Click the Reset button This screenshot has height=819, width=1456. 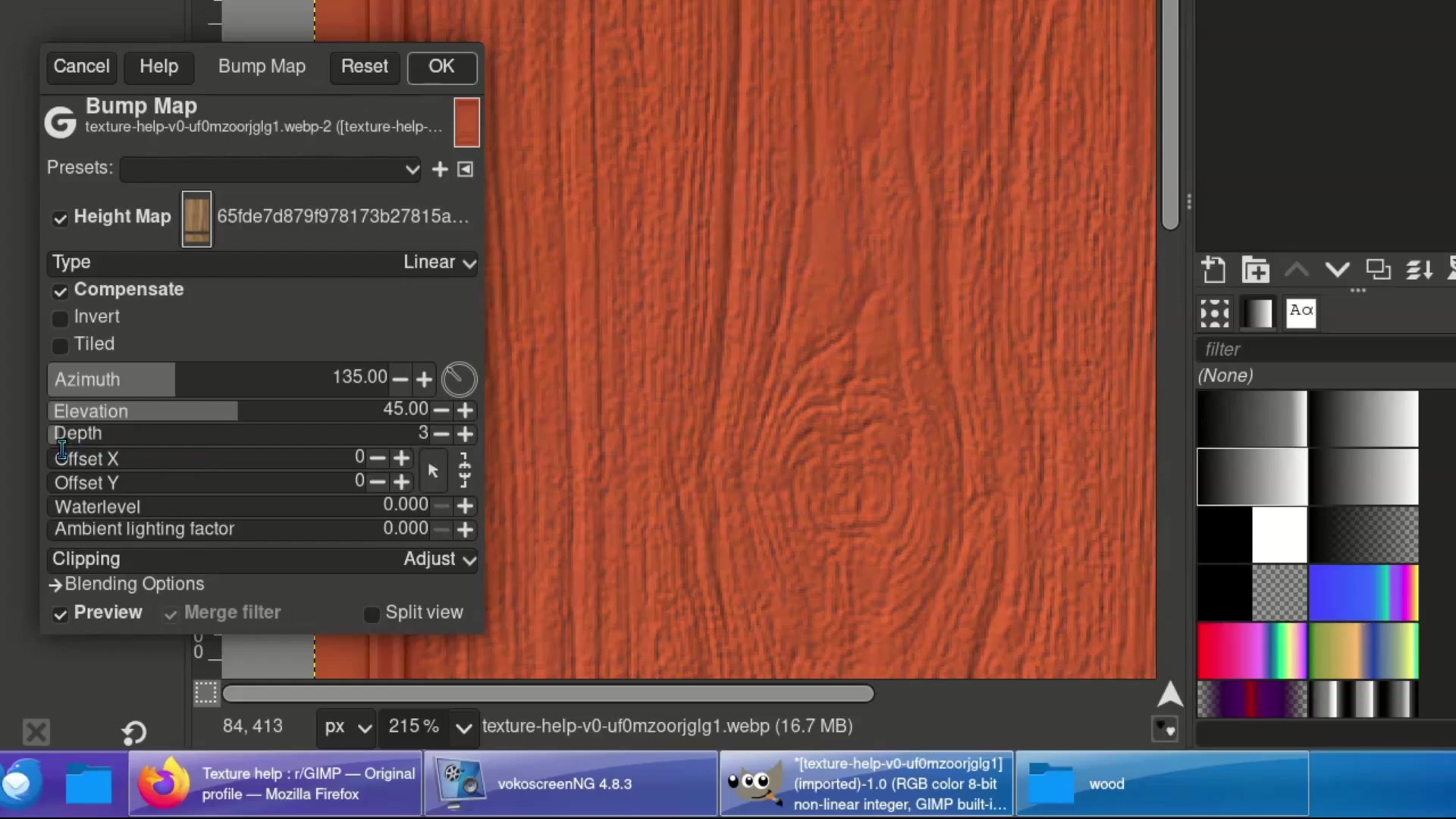coord(364,67)
